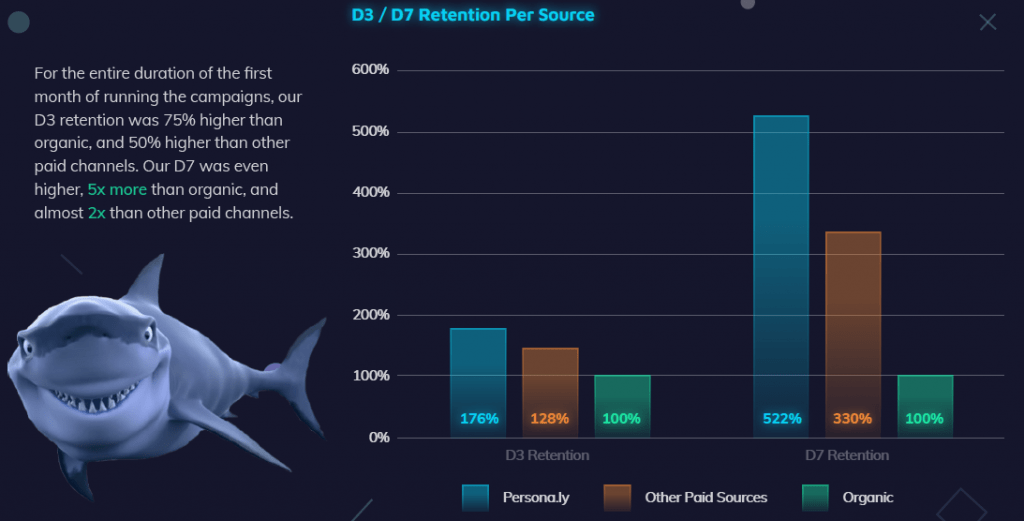Select the 100% Organic D3 Retention bar
The image size is (1024, 521).
click(622, 406)
